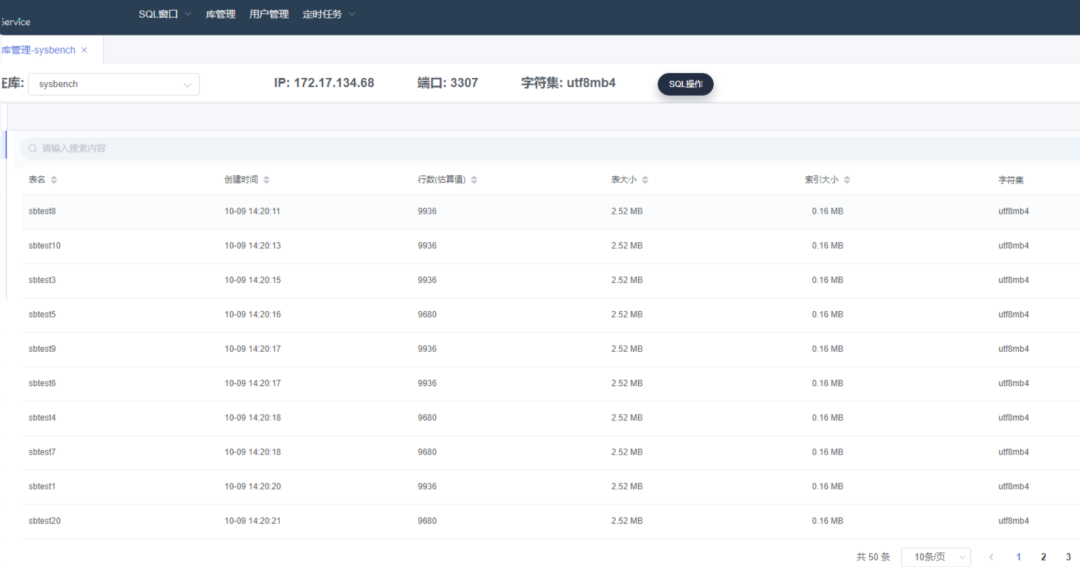Open 用户管理 menu item

coord(268,14)
